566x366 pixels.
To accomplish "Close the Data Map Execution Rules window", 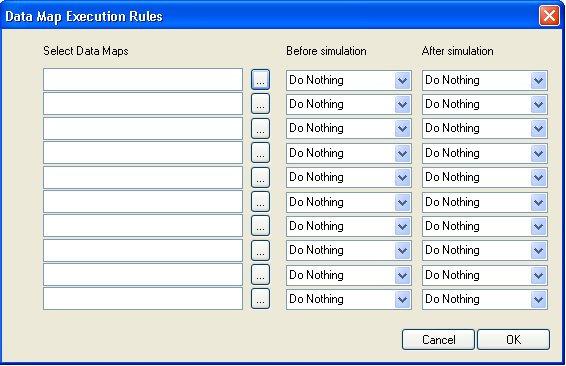I will pyautogui.click(x=549, y=16).
